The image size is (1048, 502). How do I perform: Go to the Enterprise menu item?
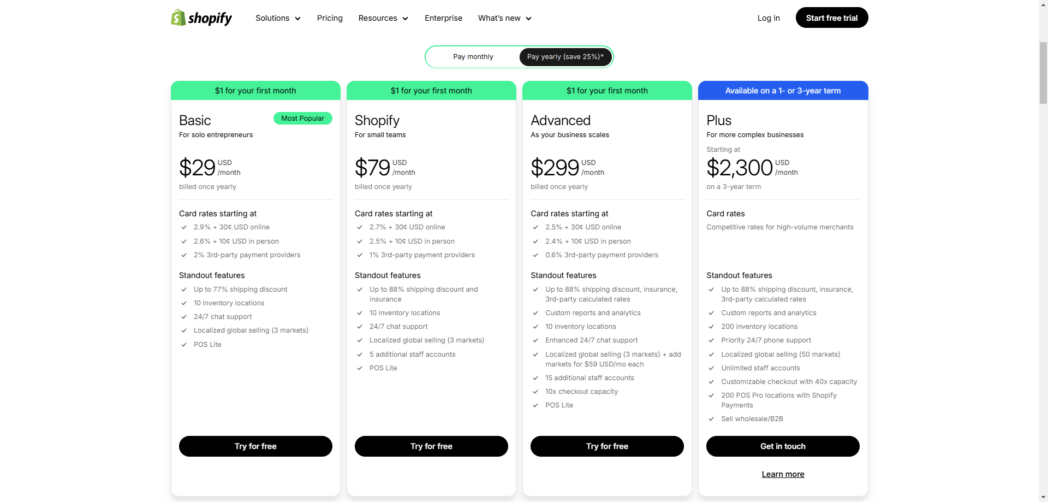[443, 18]
